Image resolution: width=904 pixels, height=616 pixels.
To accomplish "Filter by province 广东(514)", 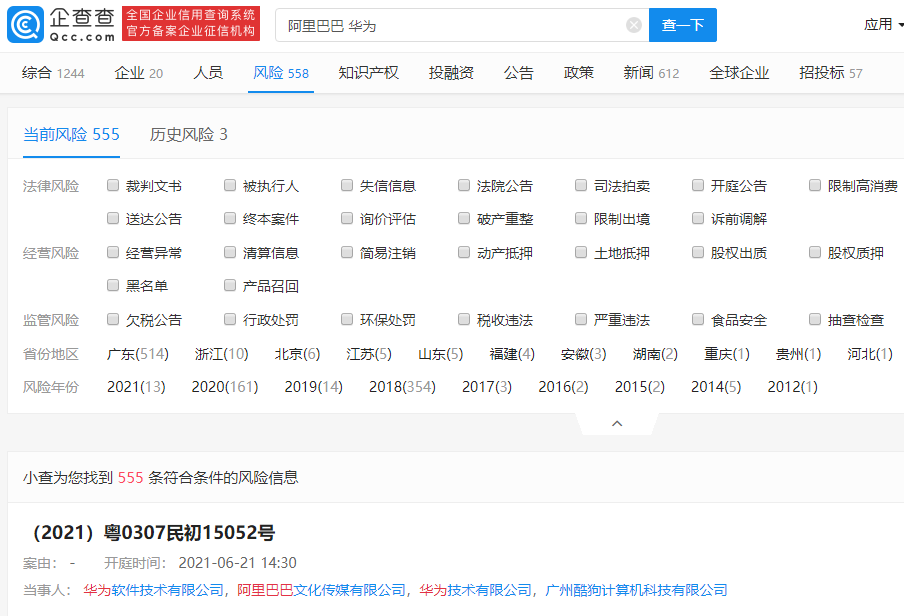I will (x=137, y=354).
